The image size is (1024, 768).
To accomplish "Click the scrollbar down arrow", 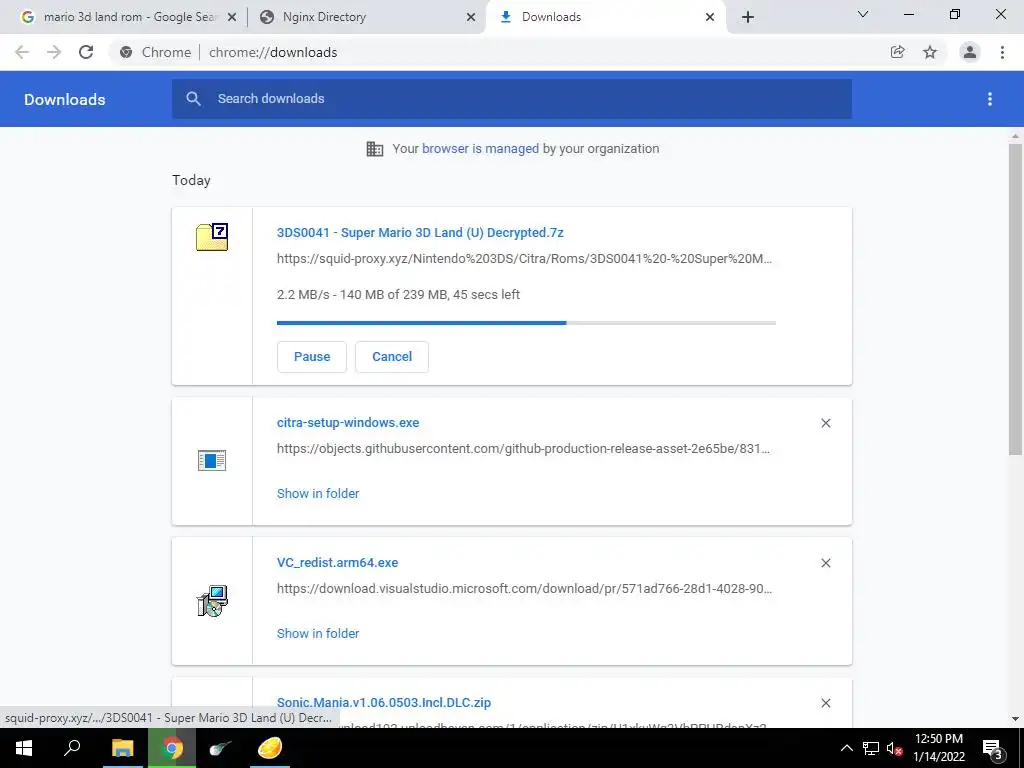I will click(1015, 719).
